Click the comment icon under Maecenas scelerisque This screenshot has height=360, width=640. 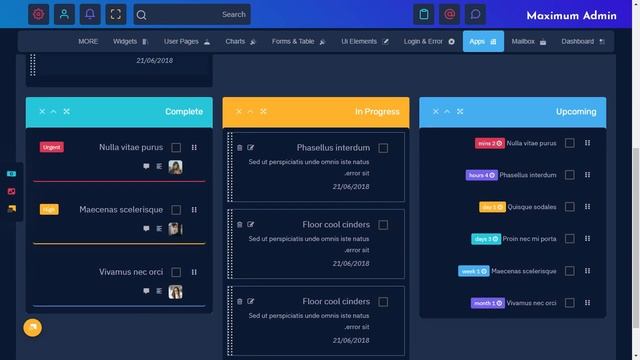(146, 229)
